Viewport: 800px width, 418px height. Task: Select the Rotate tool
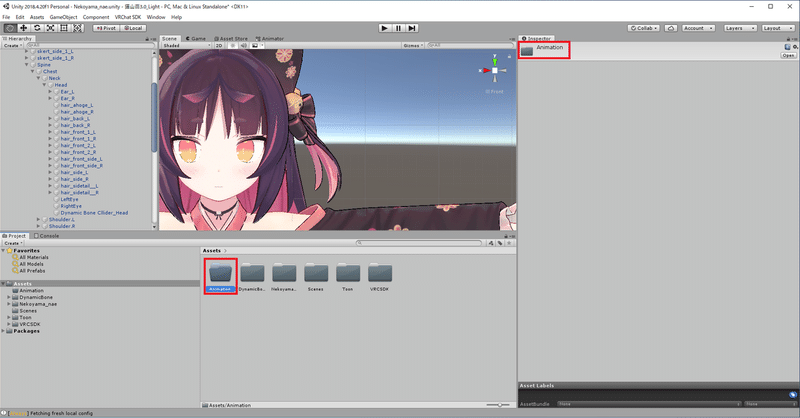(37, 28)
